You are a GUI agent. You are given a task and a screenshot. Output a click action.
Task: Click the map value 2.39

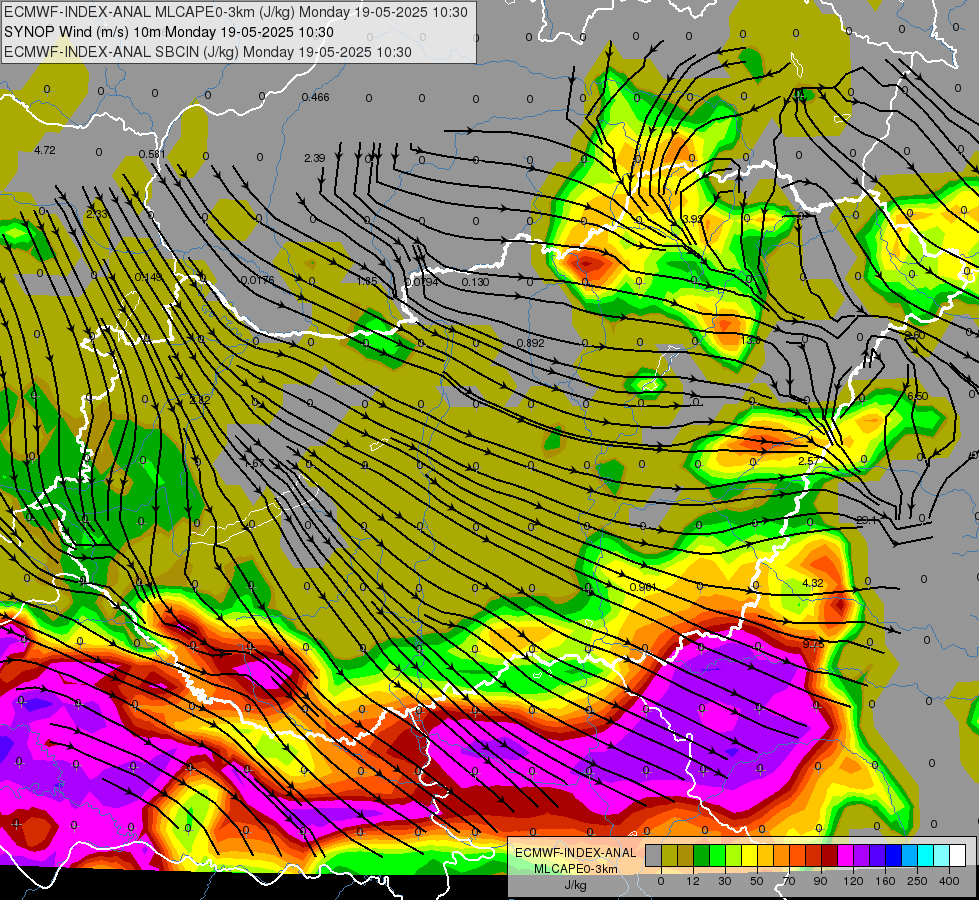point(315,158)
